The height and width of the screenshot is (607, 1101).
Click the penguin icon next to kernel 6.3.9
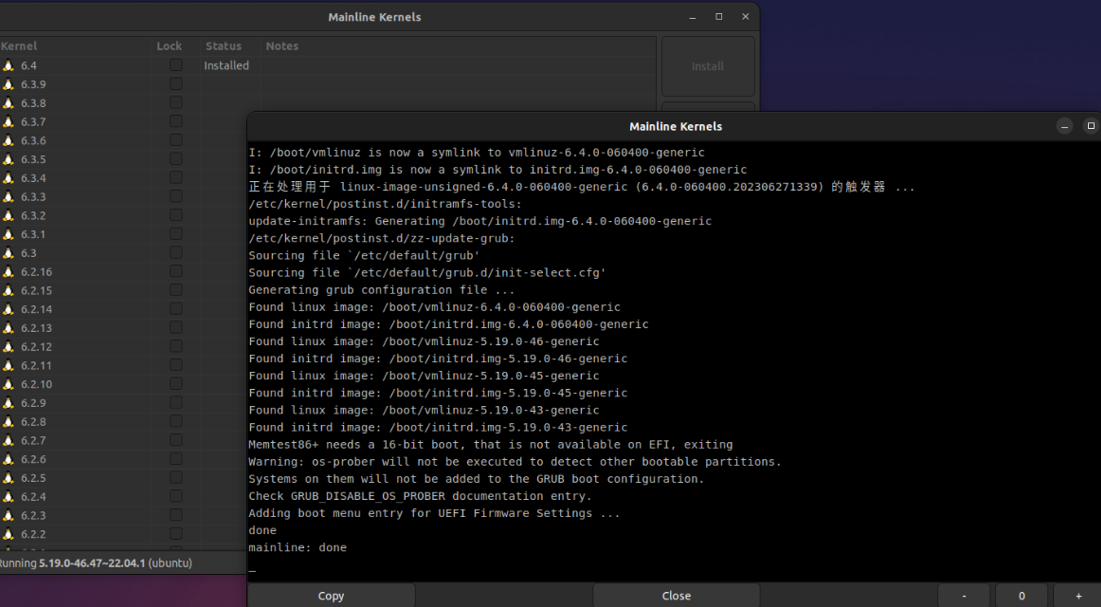8,84
